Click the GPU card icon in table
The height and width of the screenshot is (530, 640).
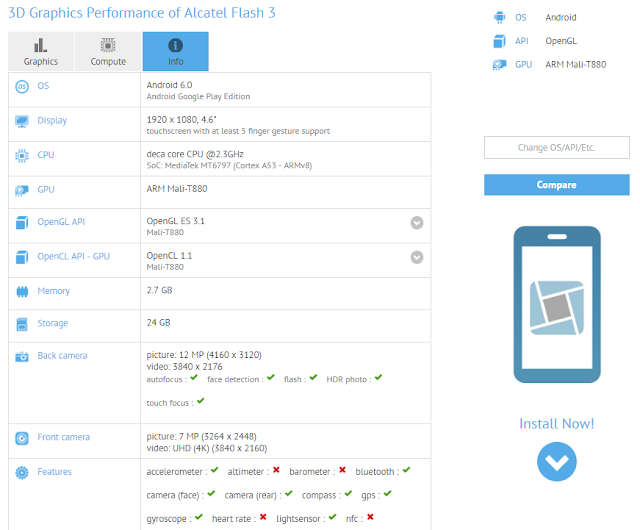click(22, 190)
